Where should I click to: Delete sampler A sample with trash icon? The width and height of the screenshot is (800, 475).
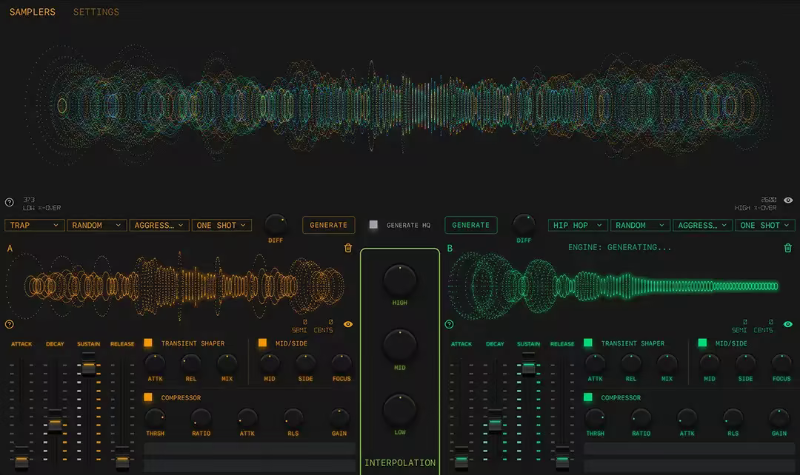pos(348,248)
